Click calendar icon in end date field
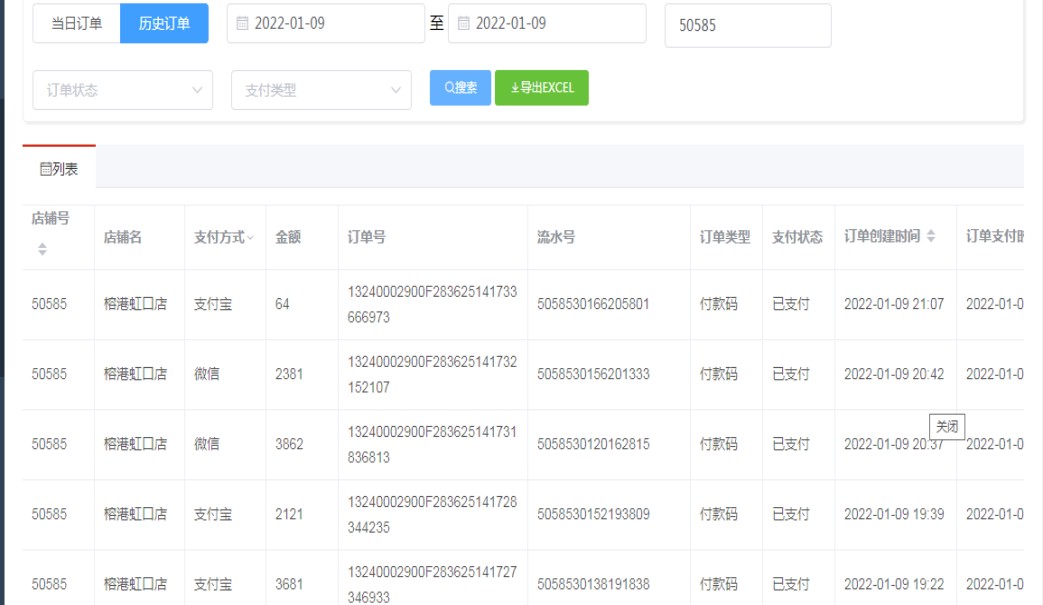 point(463,24)
